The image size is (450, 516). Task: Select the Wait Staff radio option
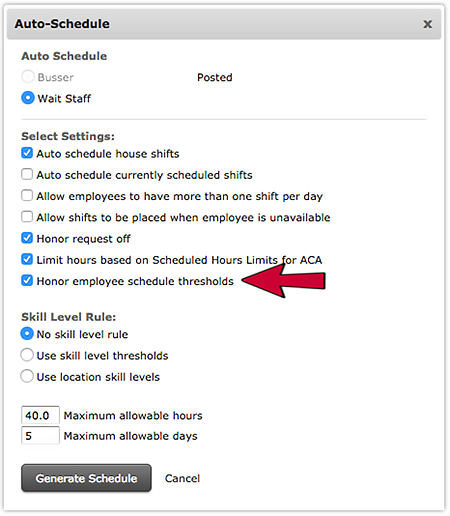(28, 98)
